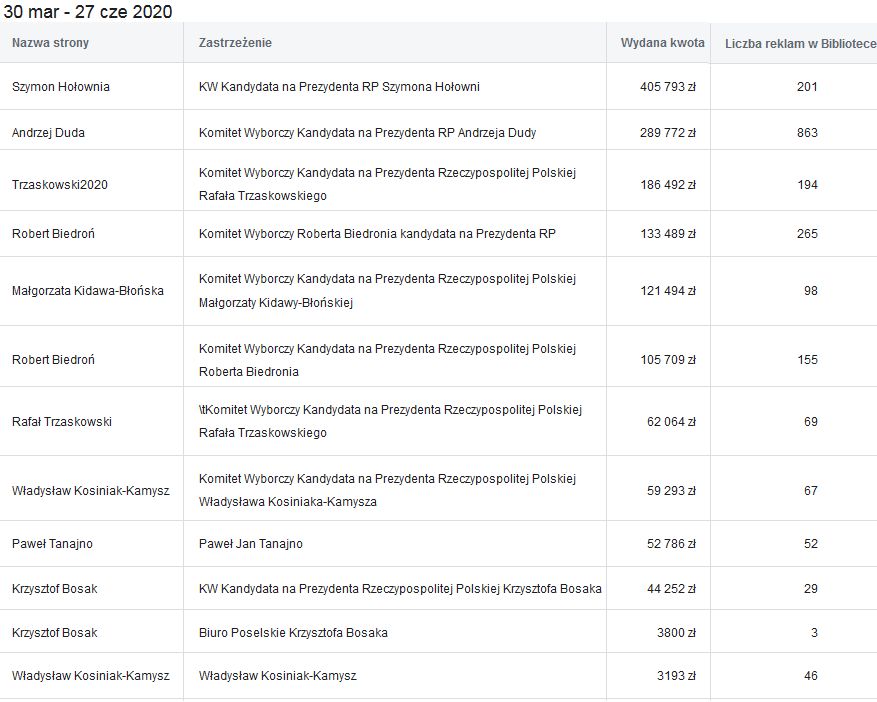Sort by the Wydana kwota column header
877x702 pixels.
point(662,43)
